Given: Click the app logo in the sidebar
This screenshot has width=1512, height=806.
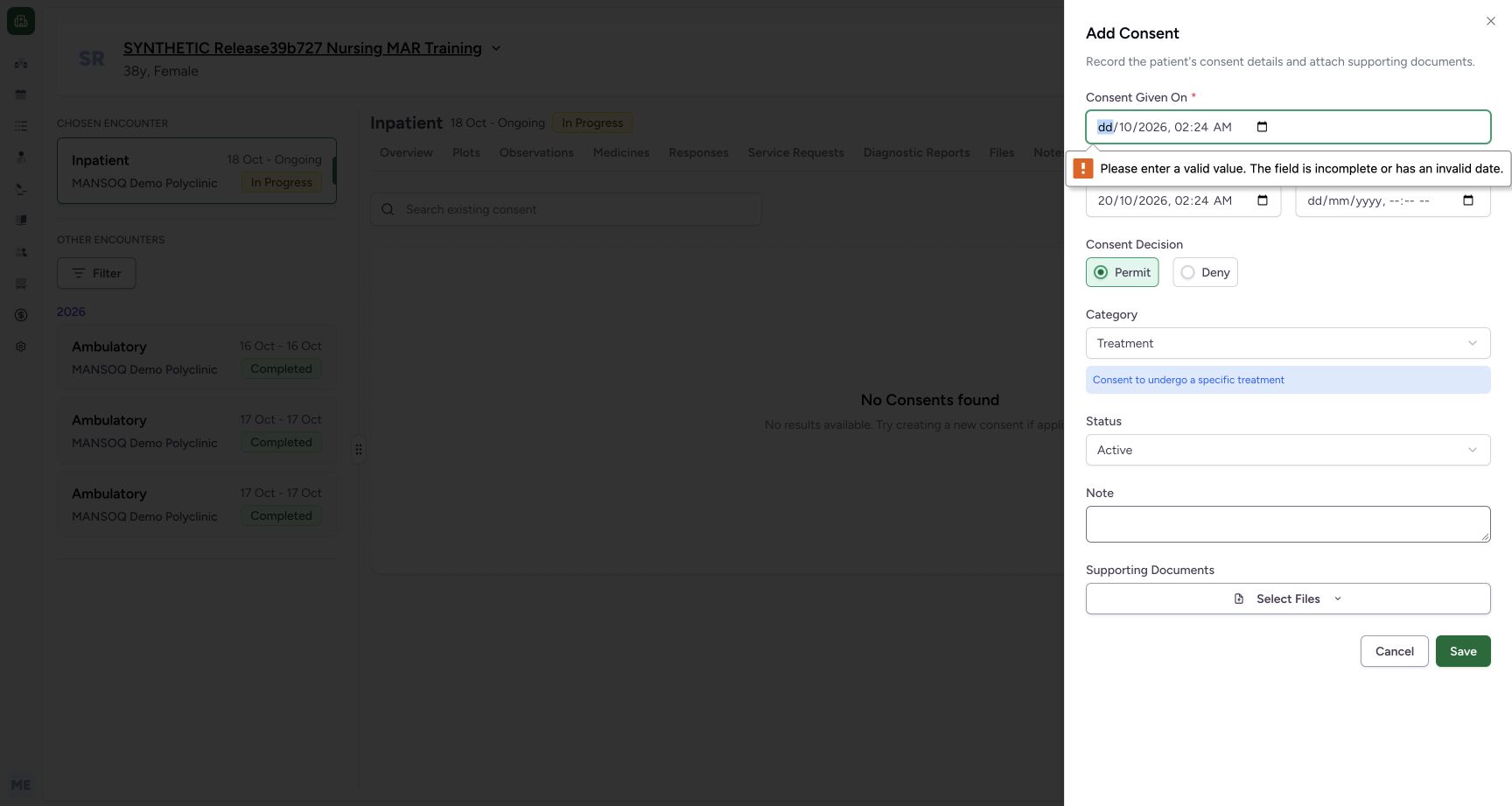Looking at the screenshot, I should coord(21,21).
